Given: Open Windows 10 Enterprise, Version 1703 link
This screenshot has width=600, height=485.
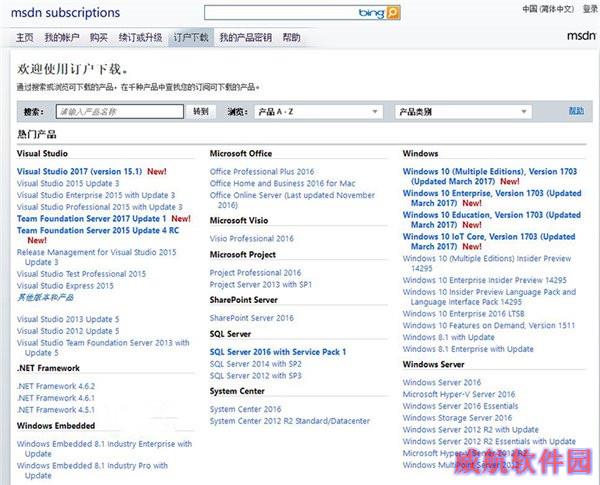Looking at the screenshot, I should click(492, 198).
